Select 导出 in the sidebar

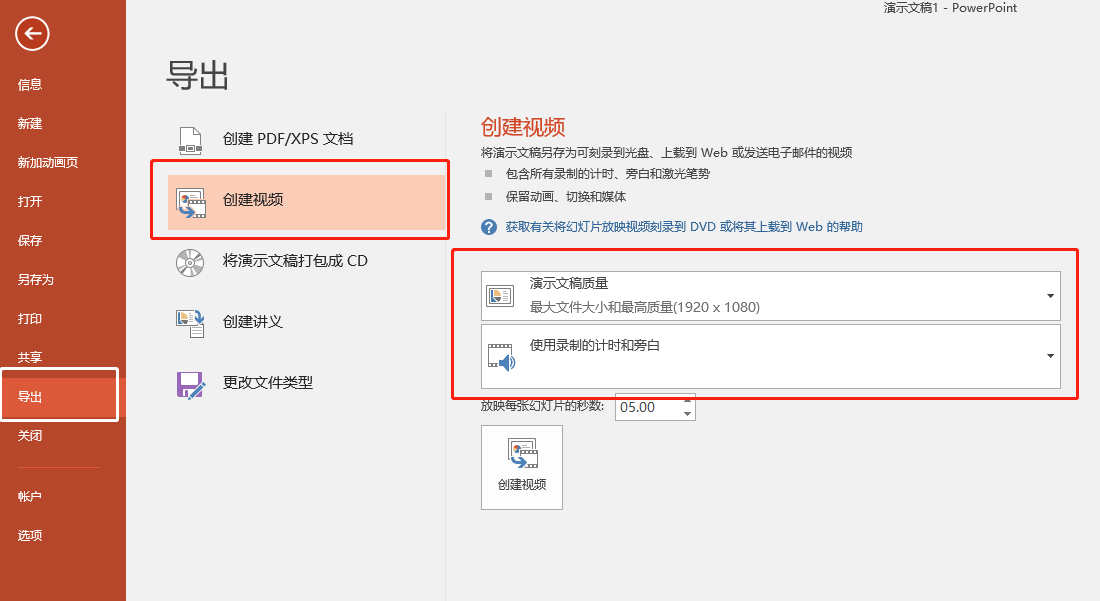click(x=60, y=396)
